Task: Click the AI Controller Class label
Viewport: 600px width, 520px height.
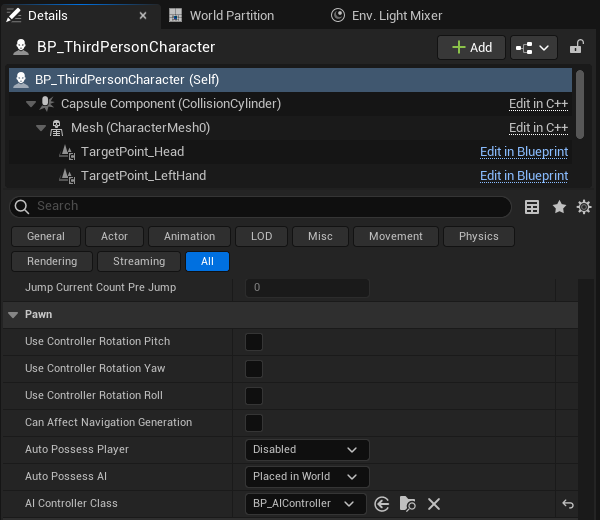Action: 71,504
